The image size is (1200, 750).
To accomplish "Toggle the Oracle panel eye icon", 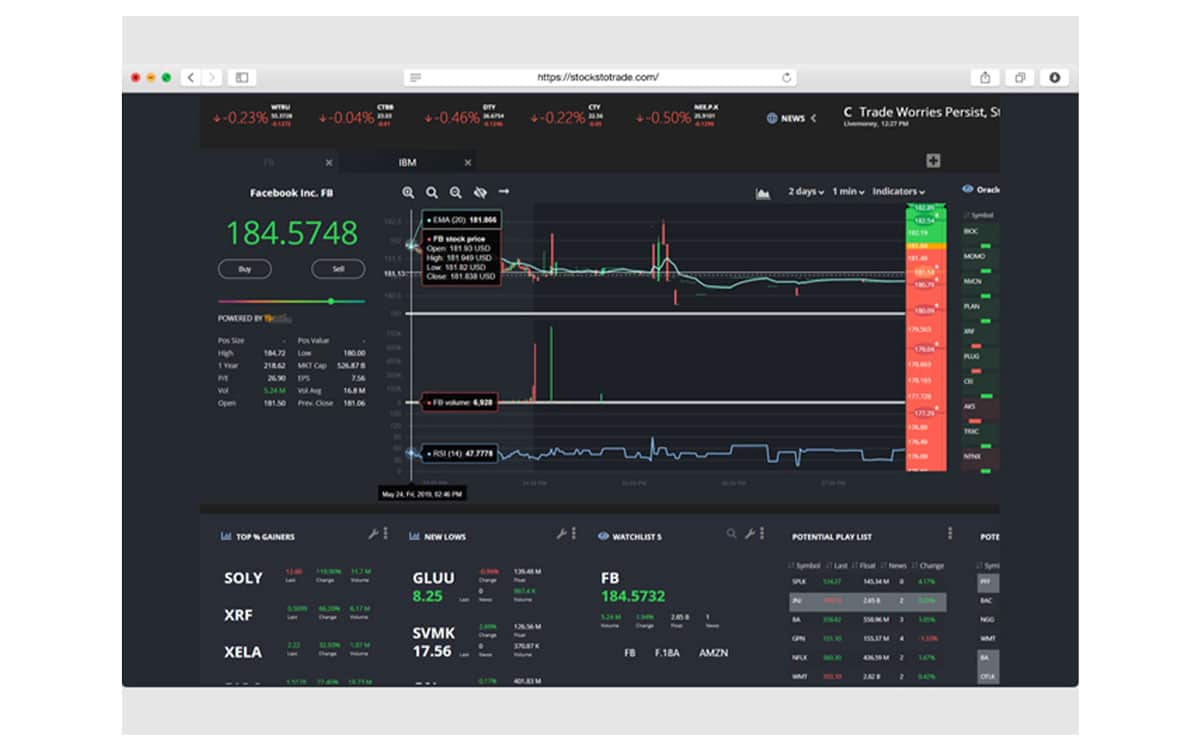I will tap(967, 189).
